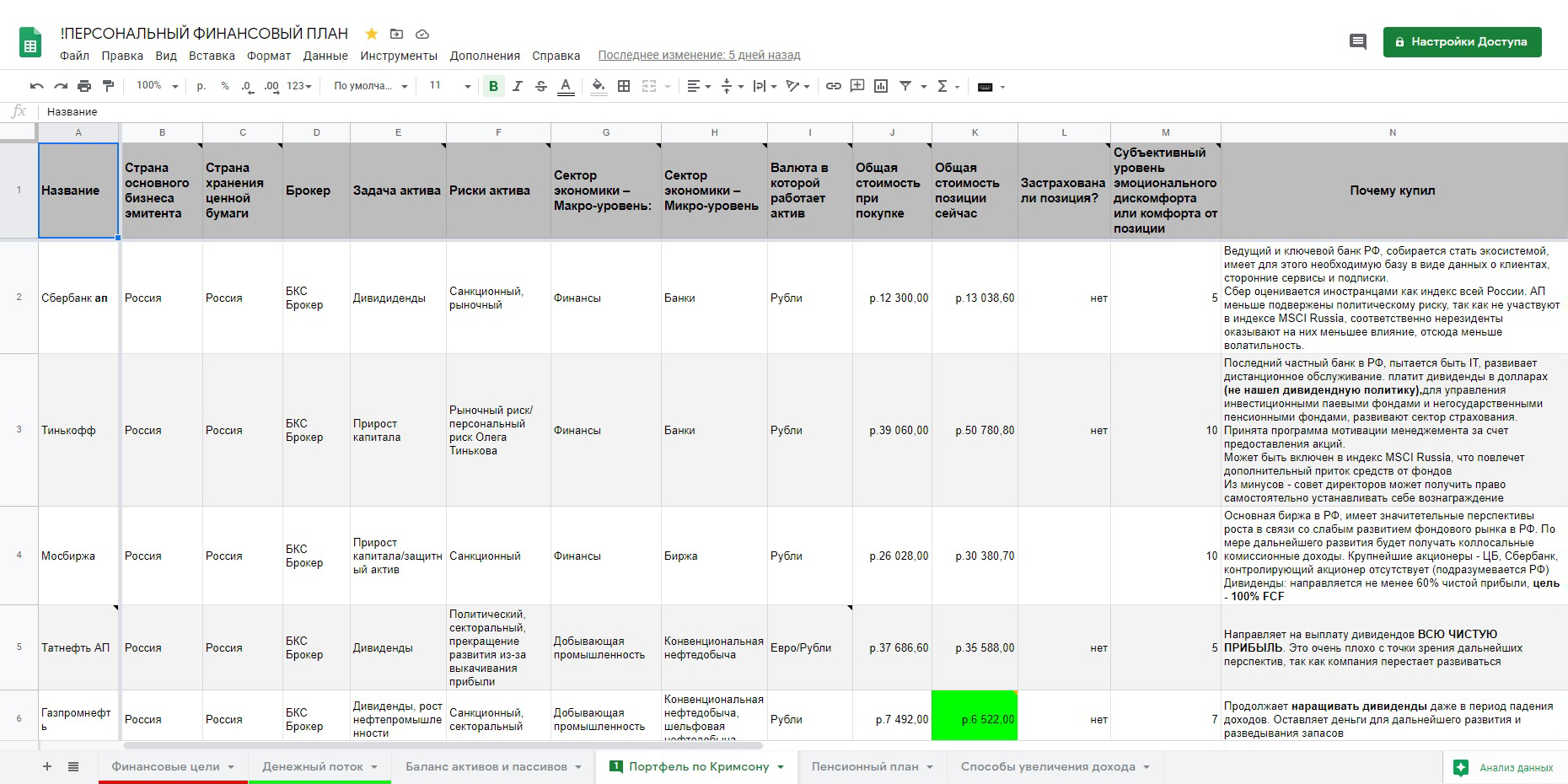
Task: Create a filter
Action: coord(905,86)
